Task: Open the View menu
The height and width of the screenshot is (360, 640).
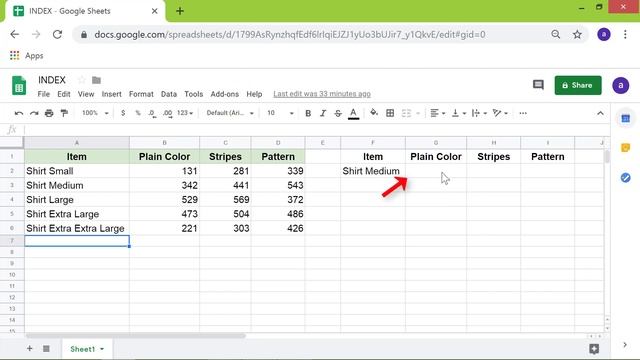Action: (86, 94)
